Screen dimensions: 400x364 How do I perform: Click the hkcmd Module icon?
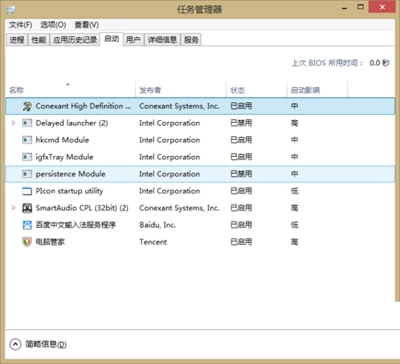click(27, 140)
